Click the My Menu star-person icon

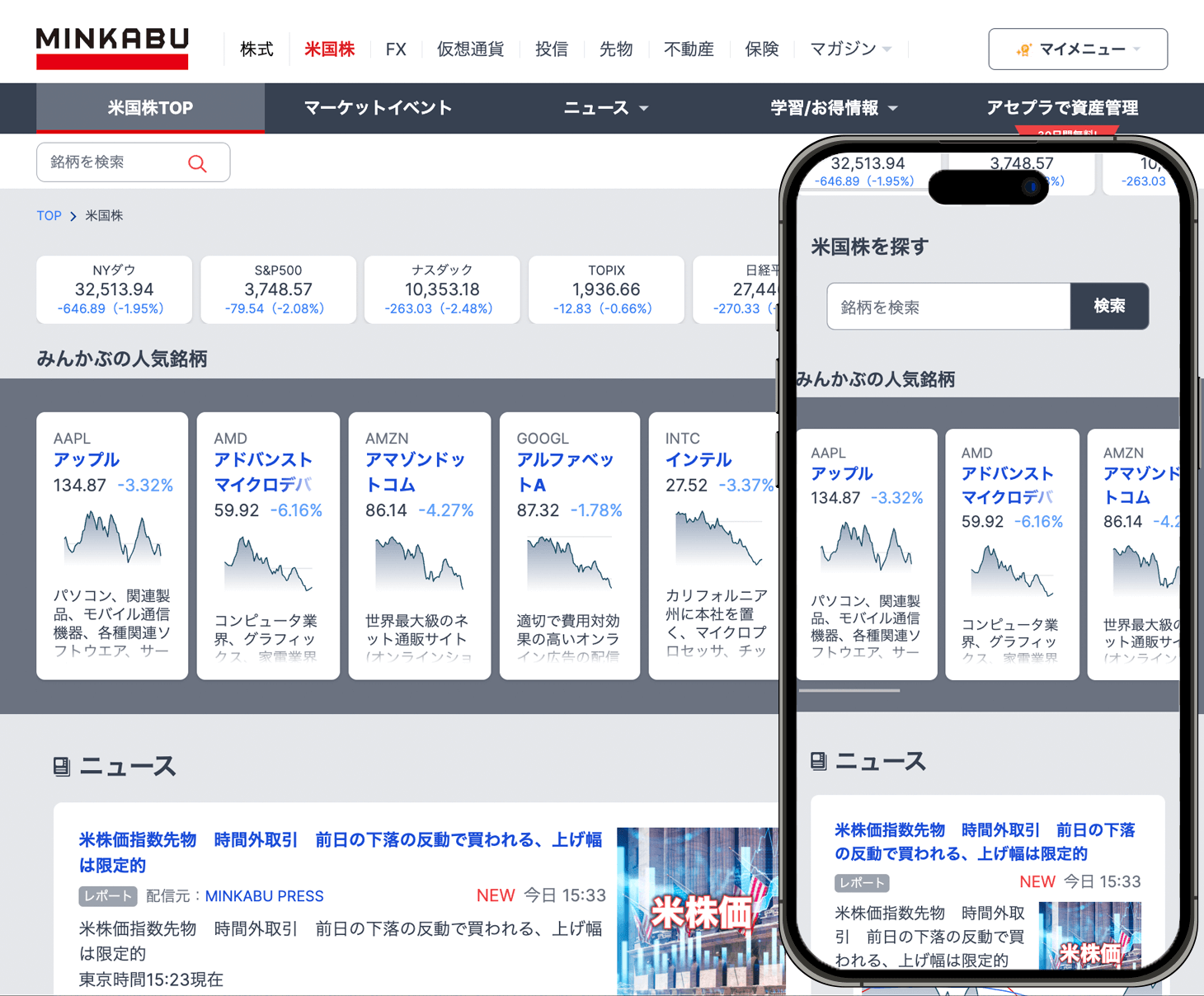pos(1024,49)
